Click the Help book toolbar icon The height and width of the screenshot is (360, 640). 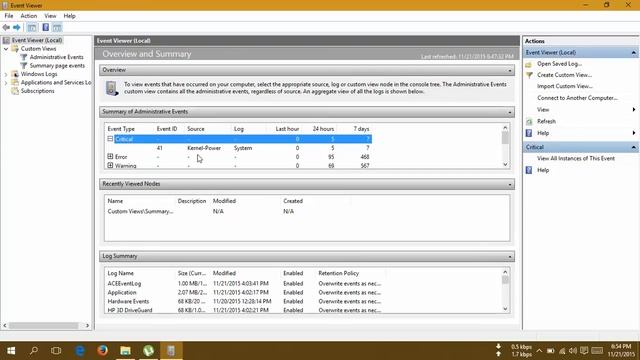point(45,27)
